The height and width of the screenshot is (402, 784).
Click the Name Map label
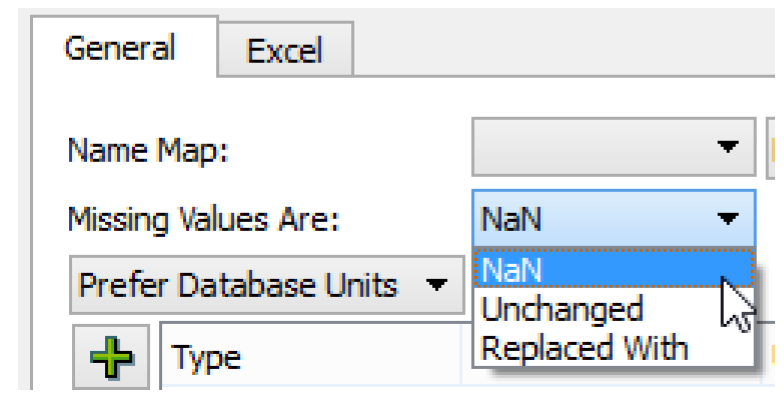[x=148, y=150]
